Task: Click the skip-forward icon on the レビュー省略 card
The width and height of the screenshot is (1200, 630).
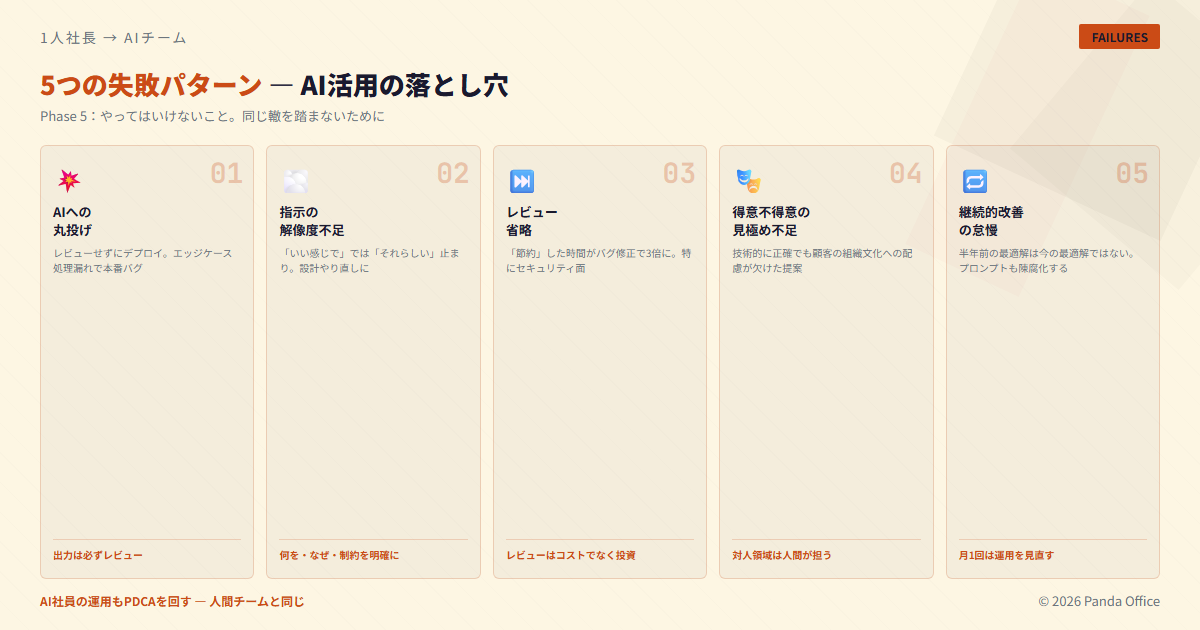Action: click(x=521, y=181)
